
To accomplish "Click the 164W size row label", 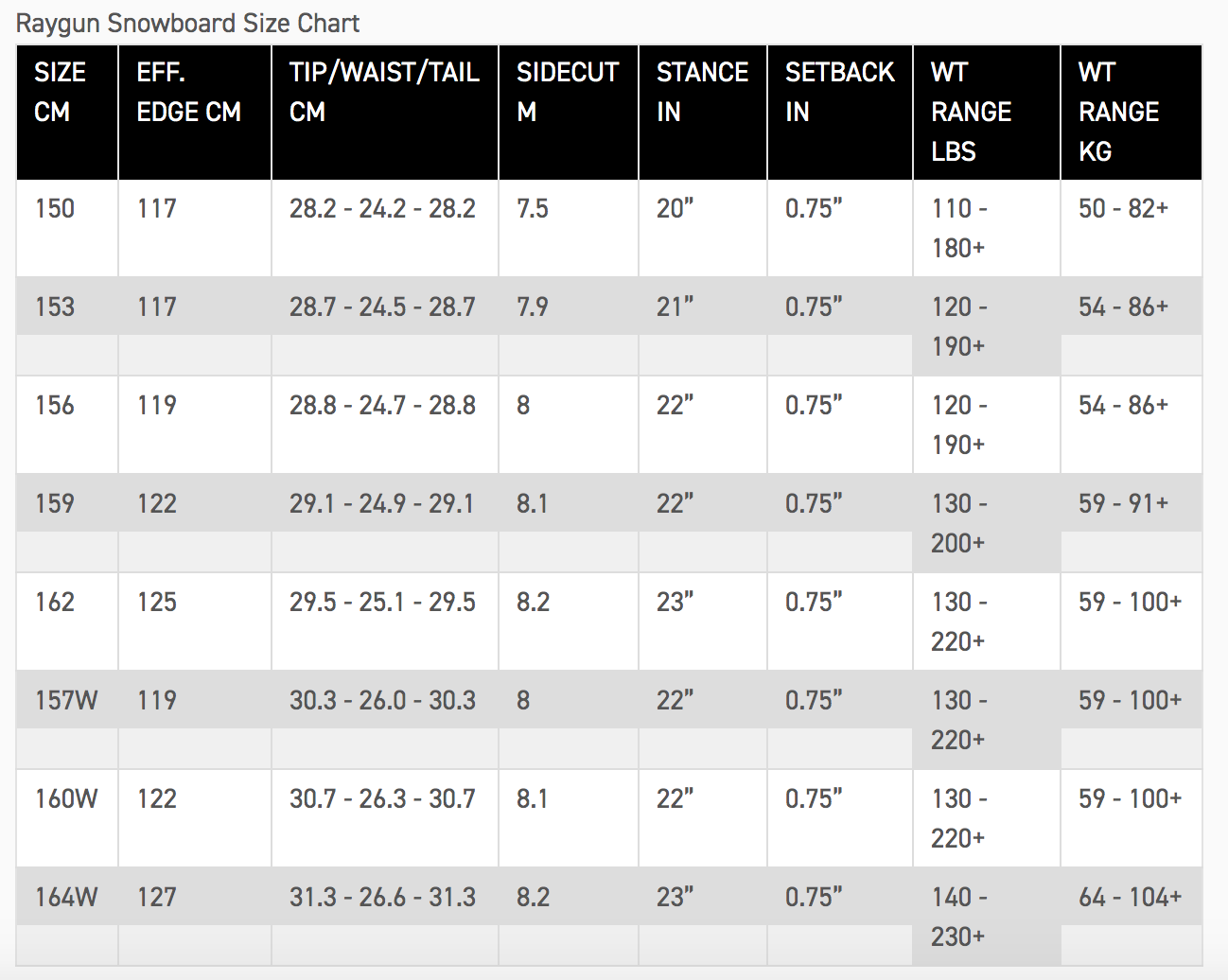I will tap(66, 897).
